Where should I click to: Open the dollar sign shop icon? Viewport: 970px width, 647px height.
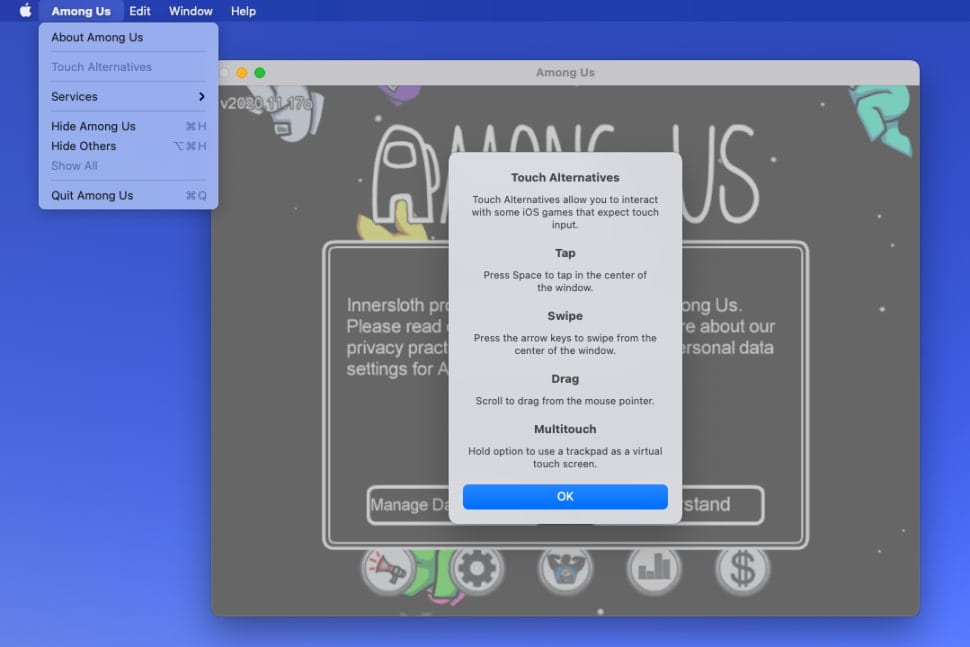(742, 568)
